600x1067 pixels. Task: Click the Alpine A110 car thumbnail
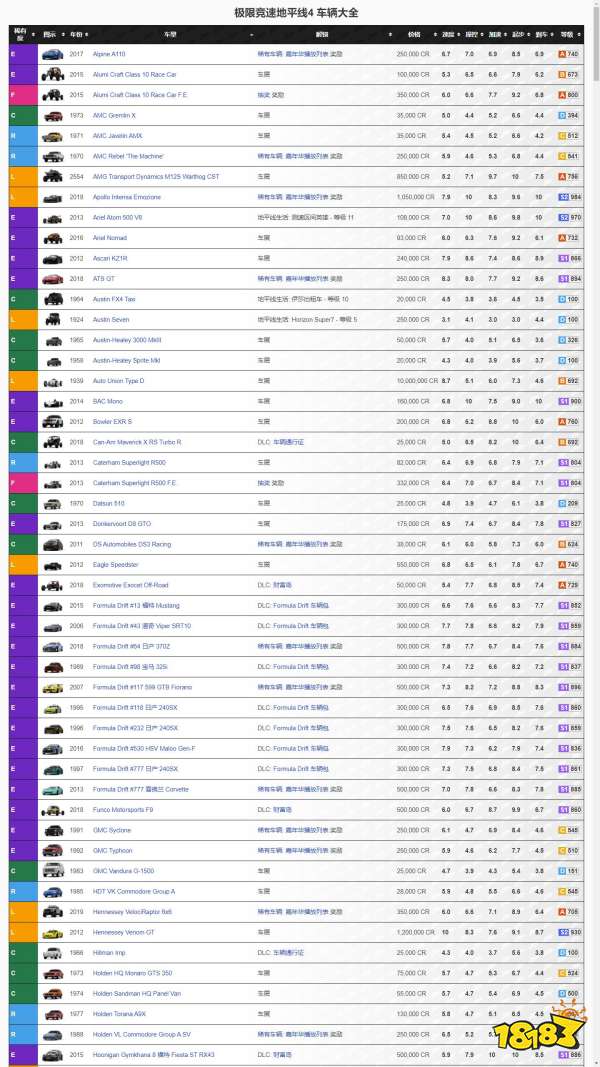pyautogui.click(x=52, y=54)
